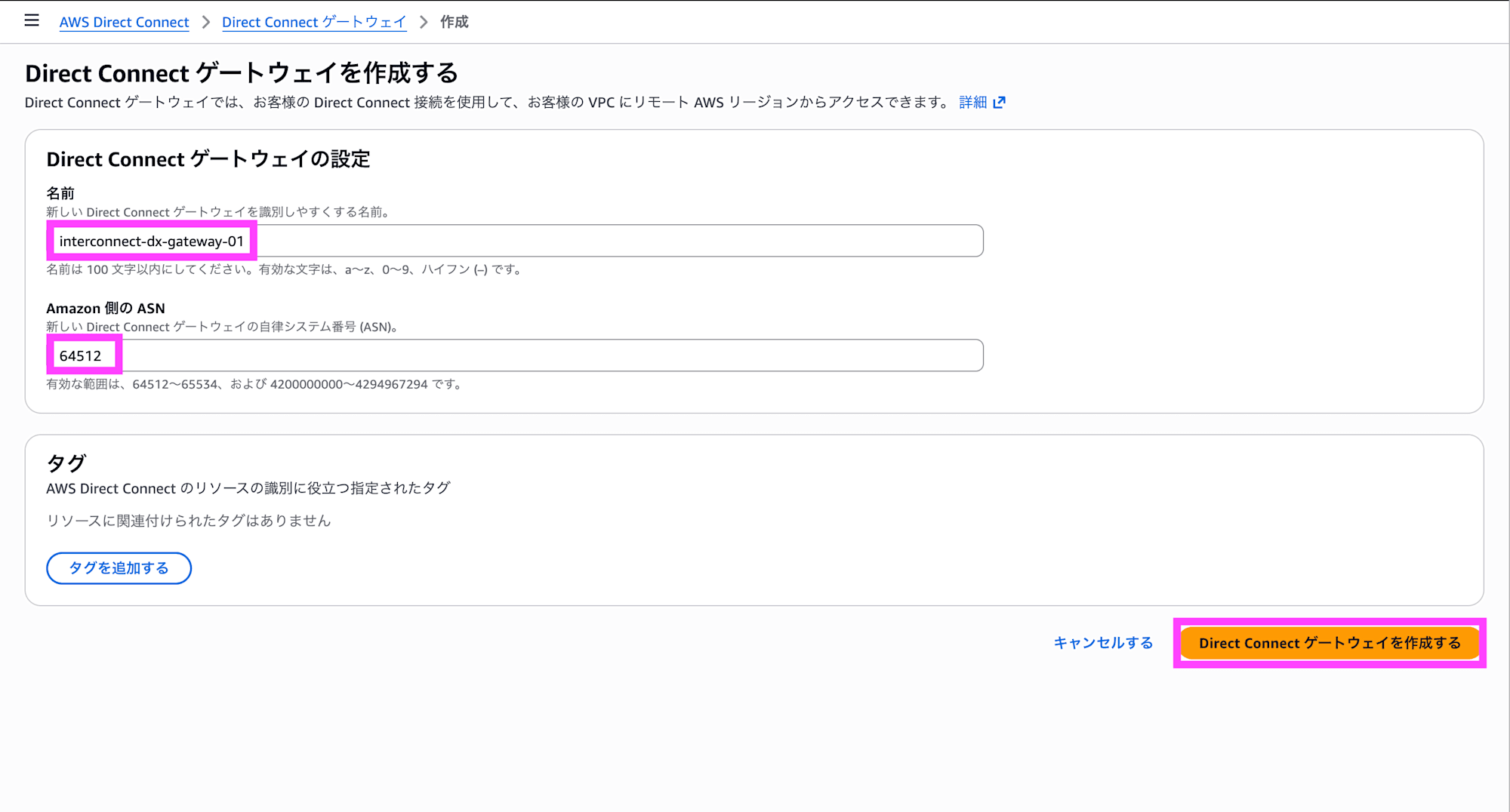1510x812 pixels.
Task: Open the navigation menu via hamburger icon
Action: pyautogui.click(x=31, y=20)
